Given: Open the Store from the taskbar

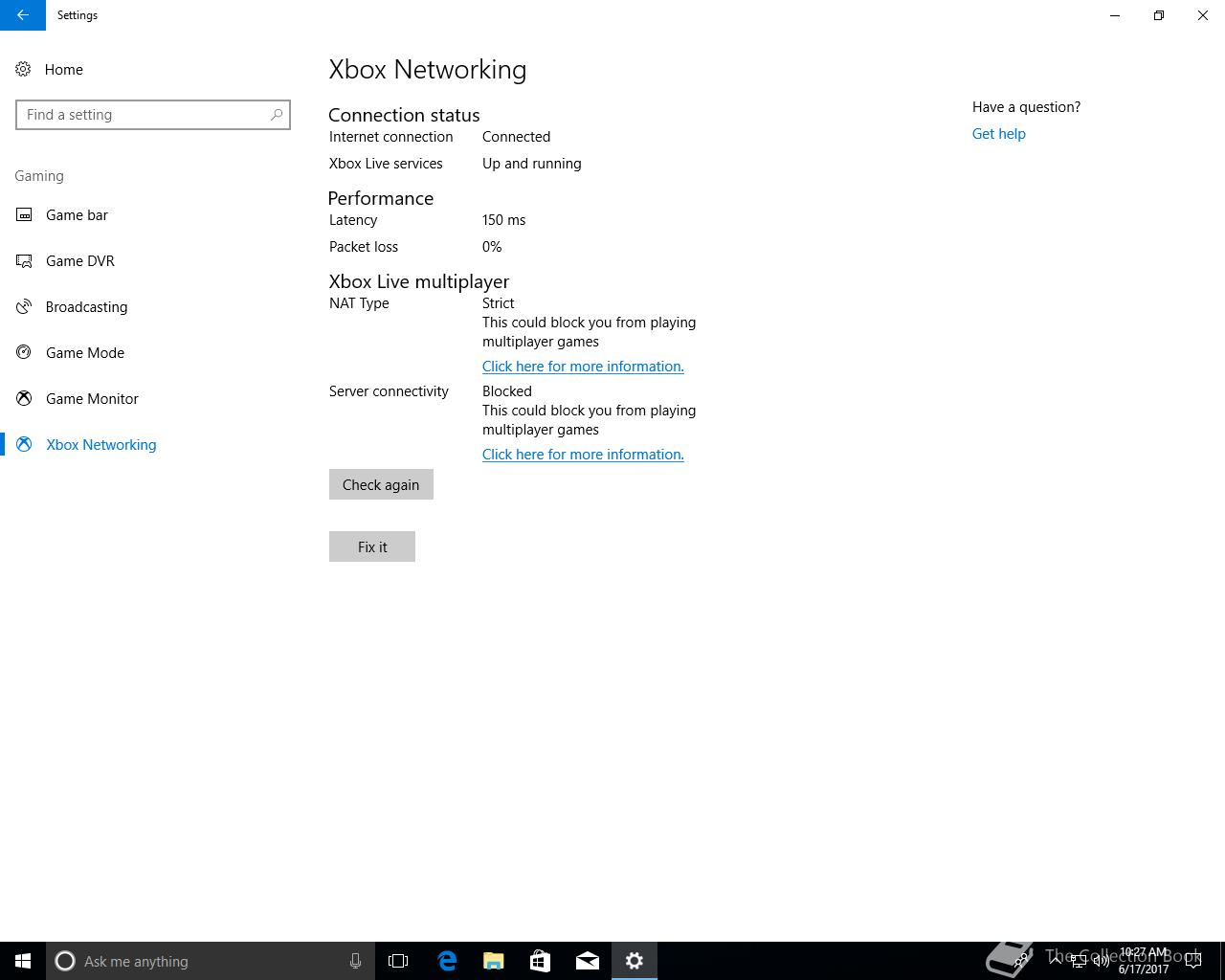Looking at the screenshot, I should (541, 961).
